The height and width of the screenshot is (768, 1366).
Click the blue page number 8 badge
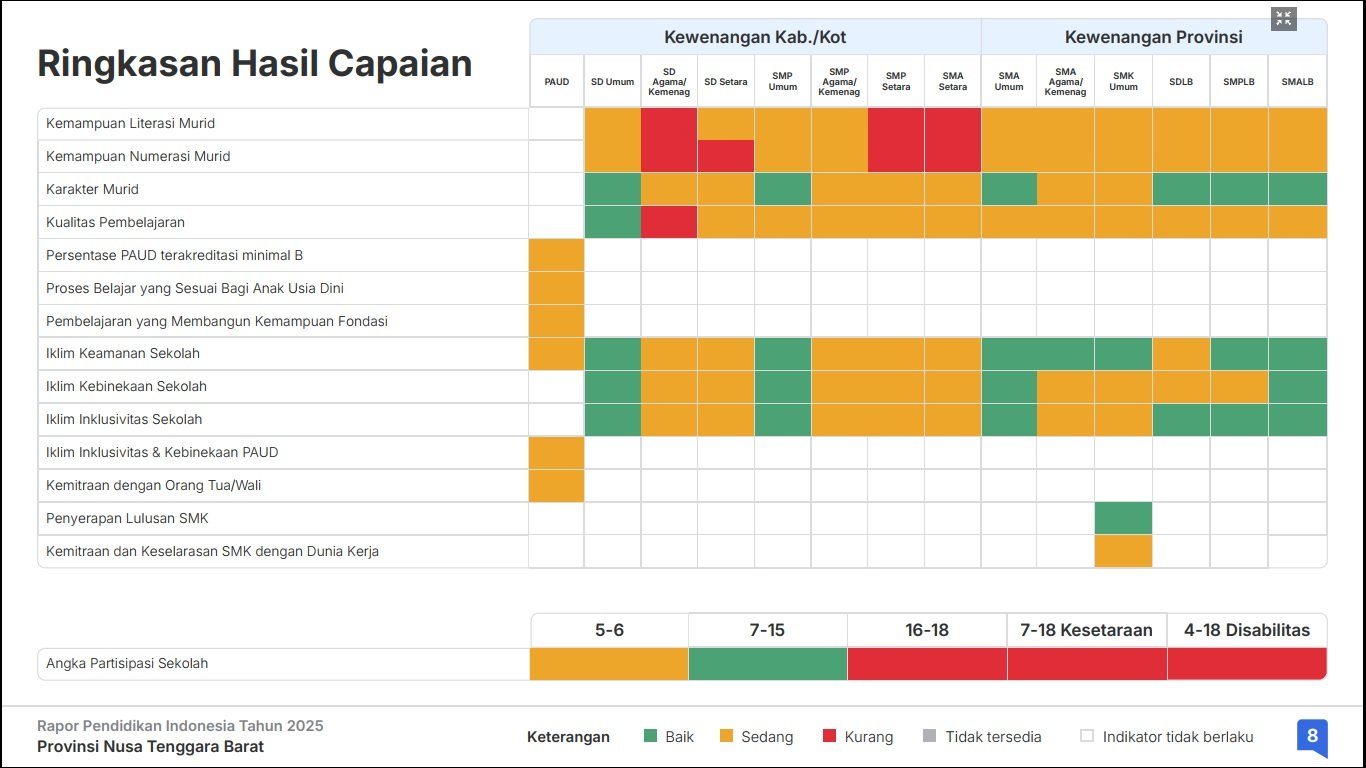[1312, 737]
